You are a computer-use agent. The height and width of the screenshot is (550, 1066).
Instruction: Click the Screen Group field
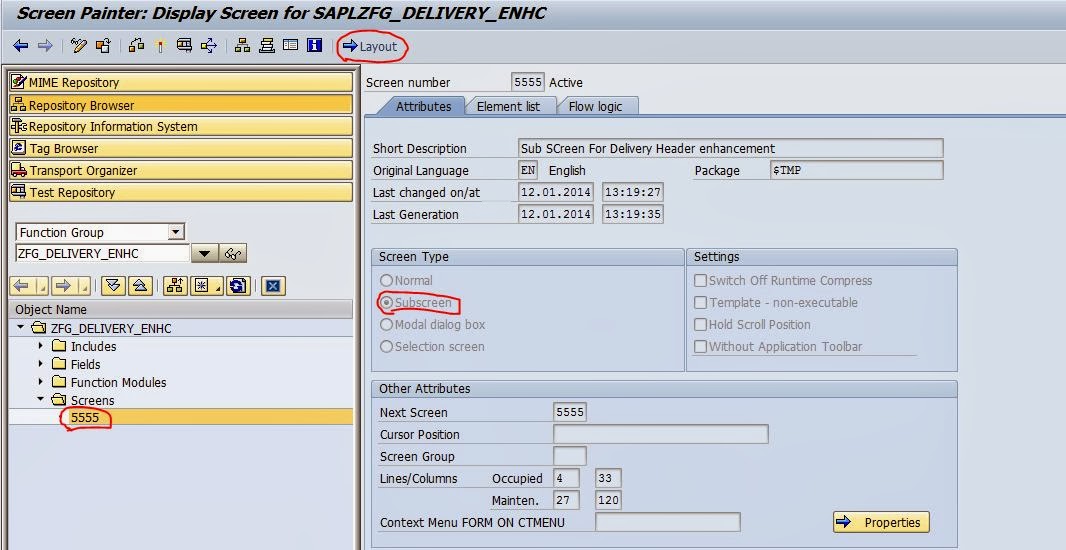(x=570, y=456)
